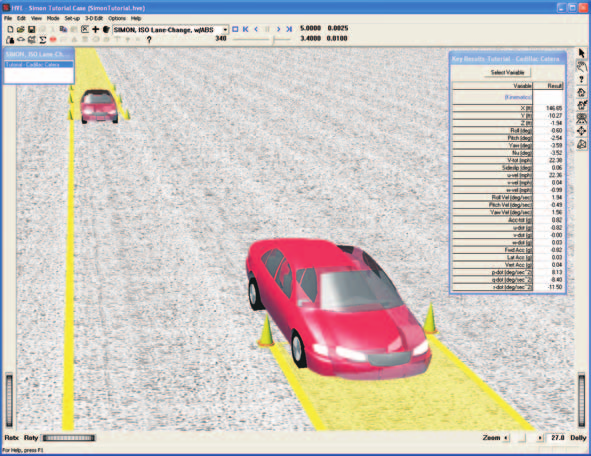Select the hand pan tool in viewer sidebar
Image resolution: width=591 pixels, height=456 pixels.
[582, 67]
